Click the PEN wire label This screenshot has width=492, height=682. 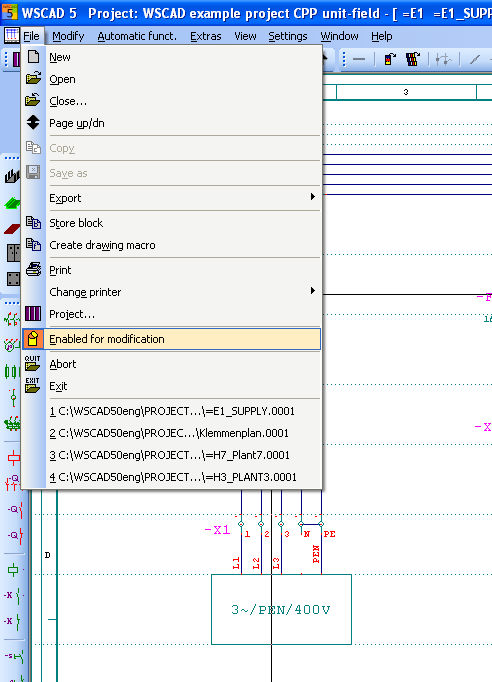click(316, 554)
